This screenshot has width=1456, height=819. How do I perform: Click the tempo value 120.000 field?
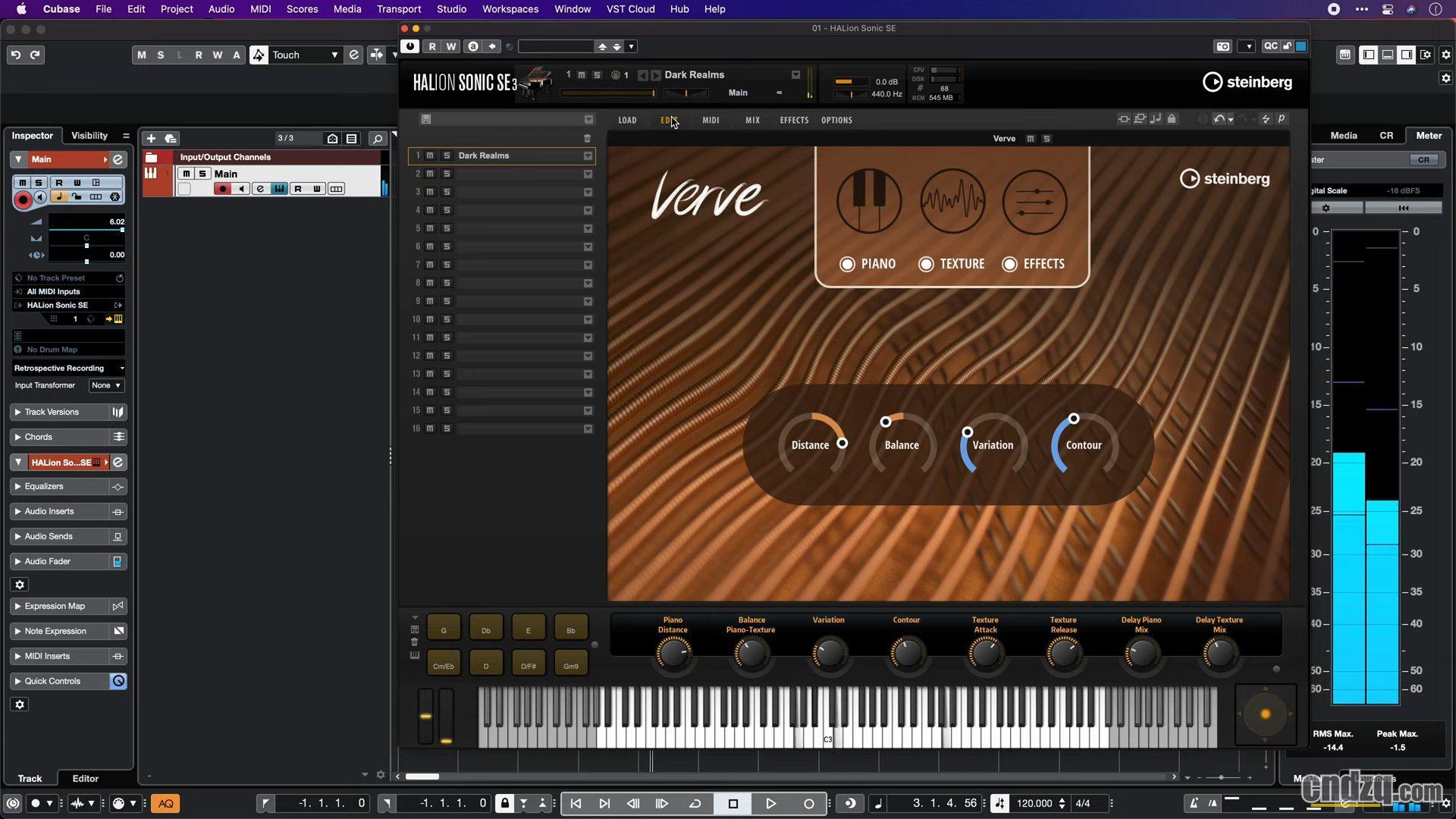pyautogui.click(x=1034, y=803)
